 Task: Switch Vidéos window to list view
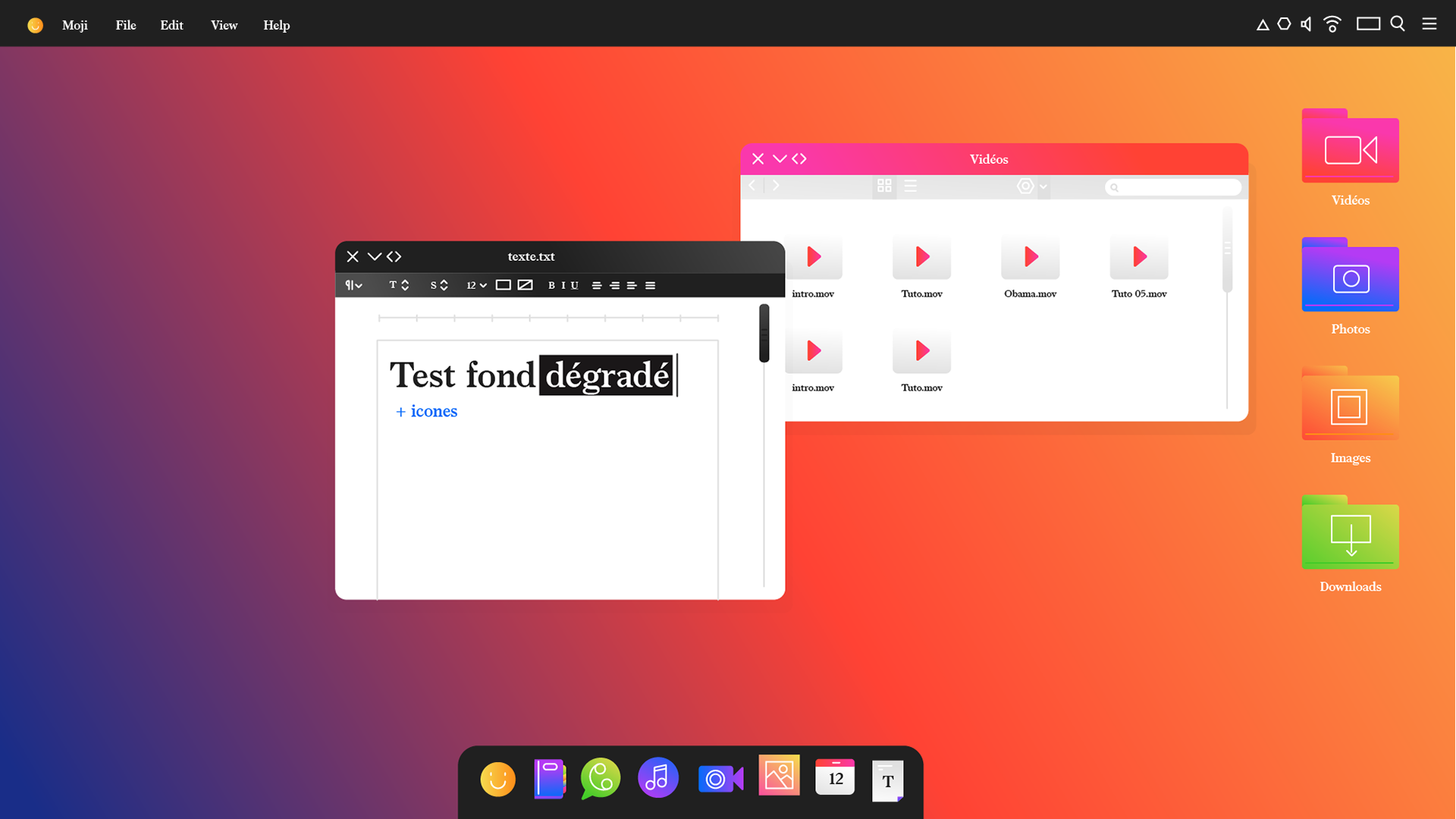(x=911, y=186)
